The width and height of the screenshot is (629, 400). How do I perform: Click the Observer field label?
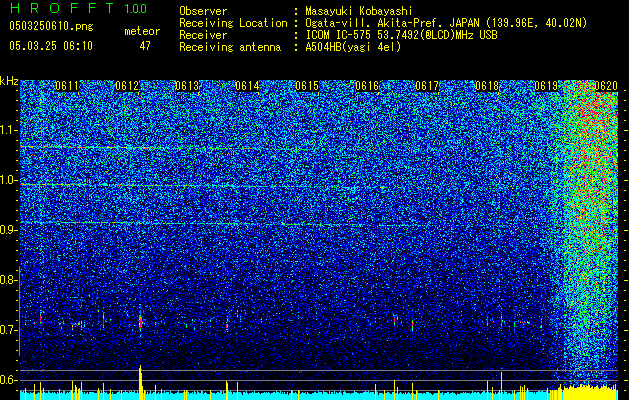coord(203,11)
